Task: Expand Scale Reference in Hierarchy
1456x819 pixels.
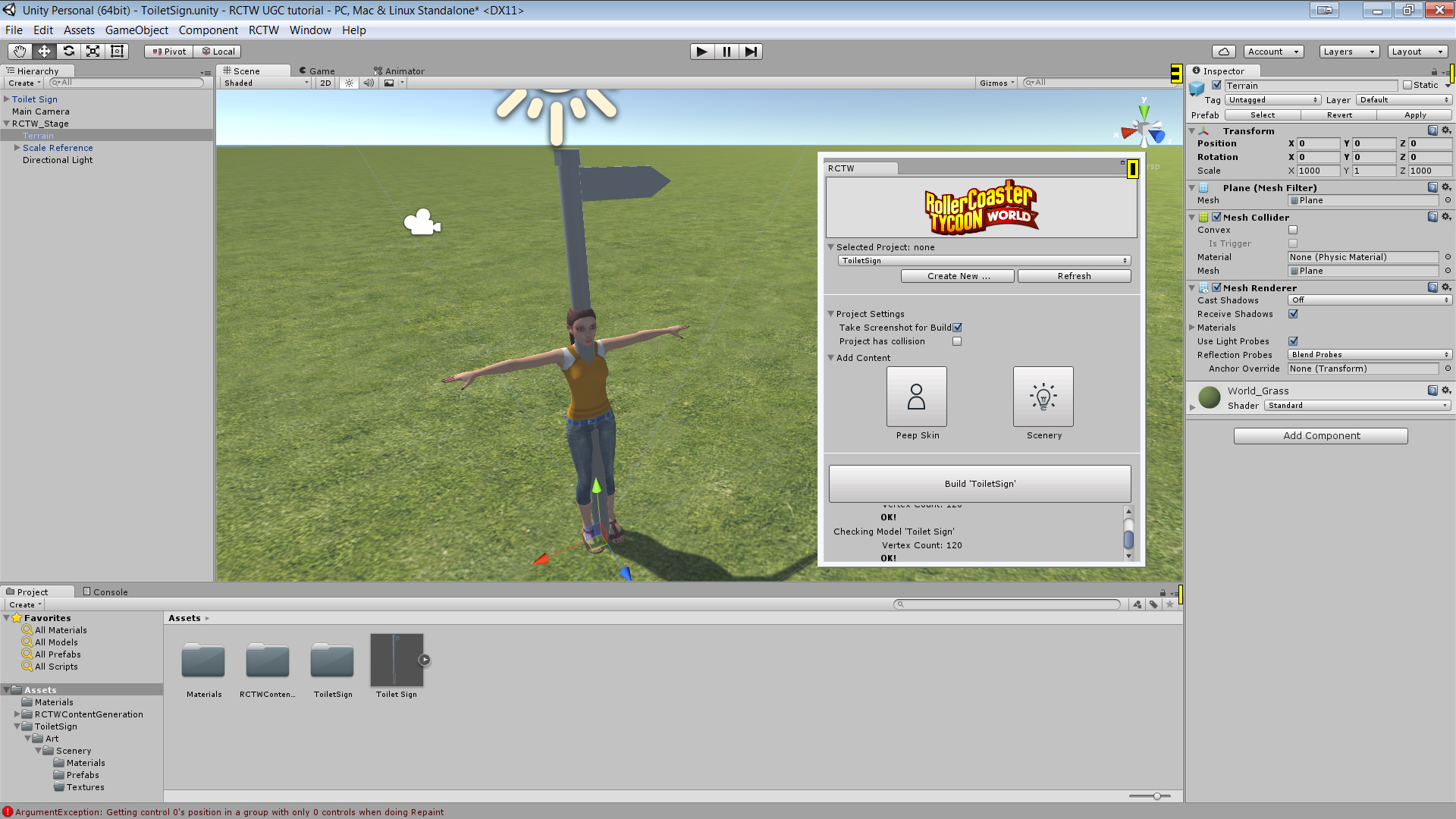Action: [17, 148]
